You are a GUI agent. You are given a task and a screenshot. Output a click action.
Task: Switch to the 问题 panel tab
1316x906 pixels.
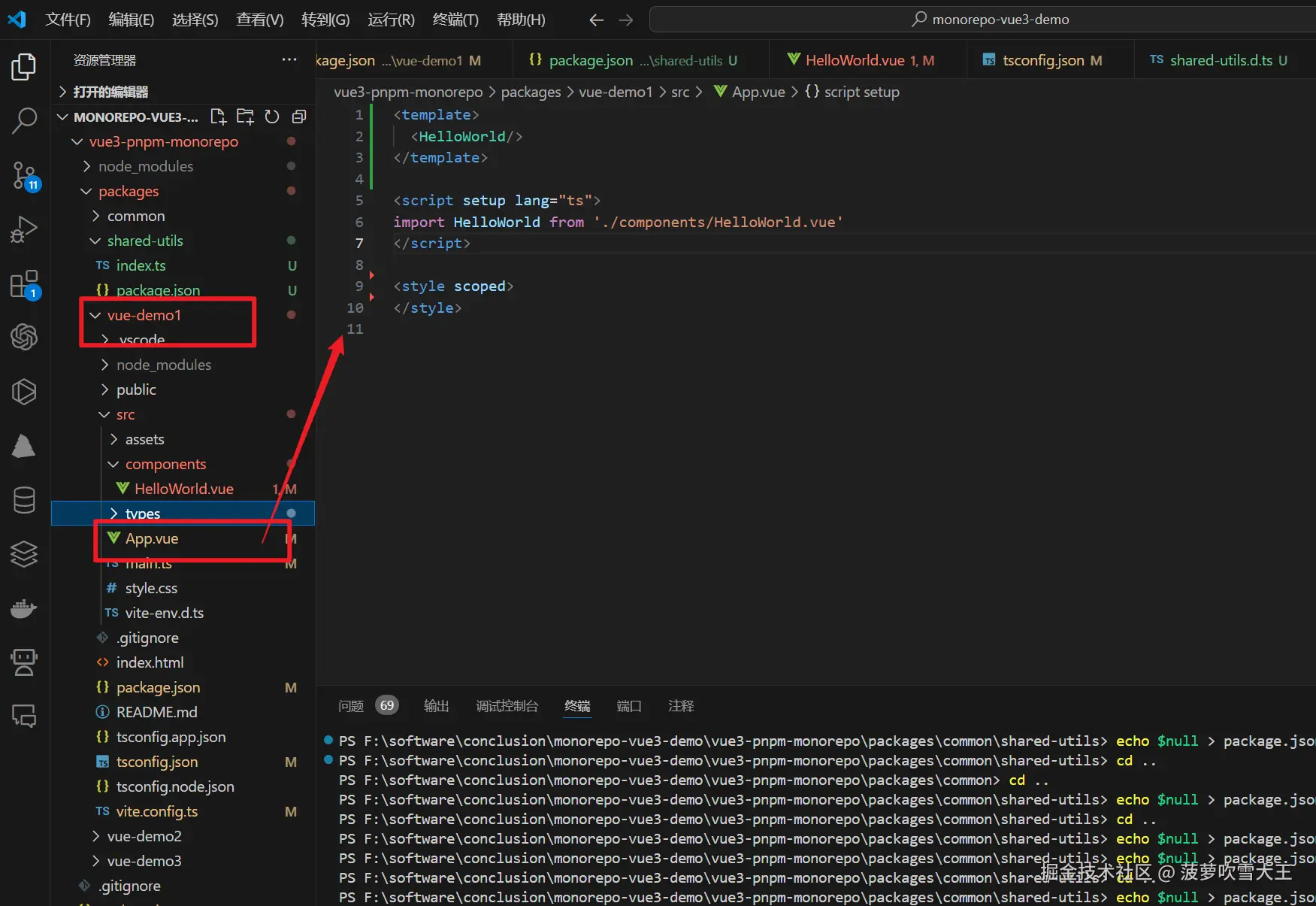(x=351, y=706)
